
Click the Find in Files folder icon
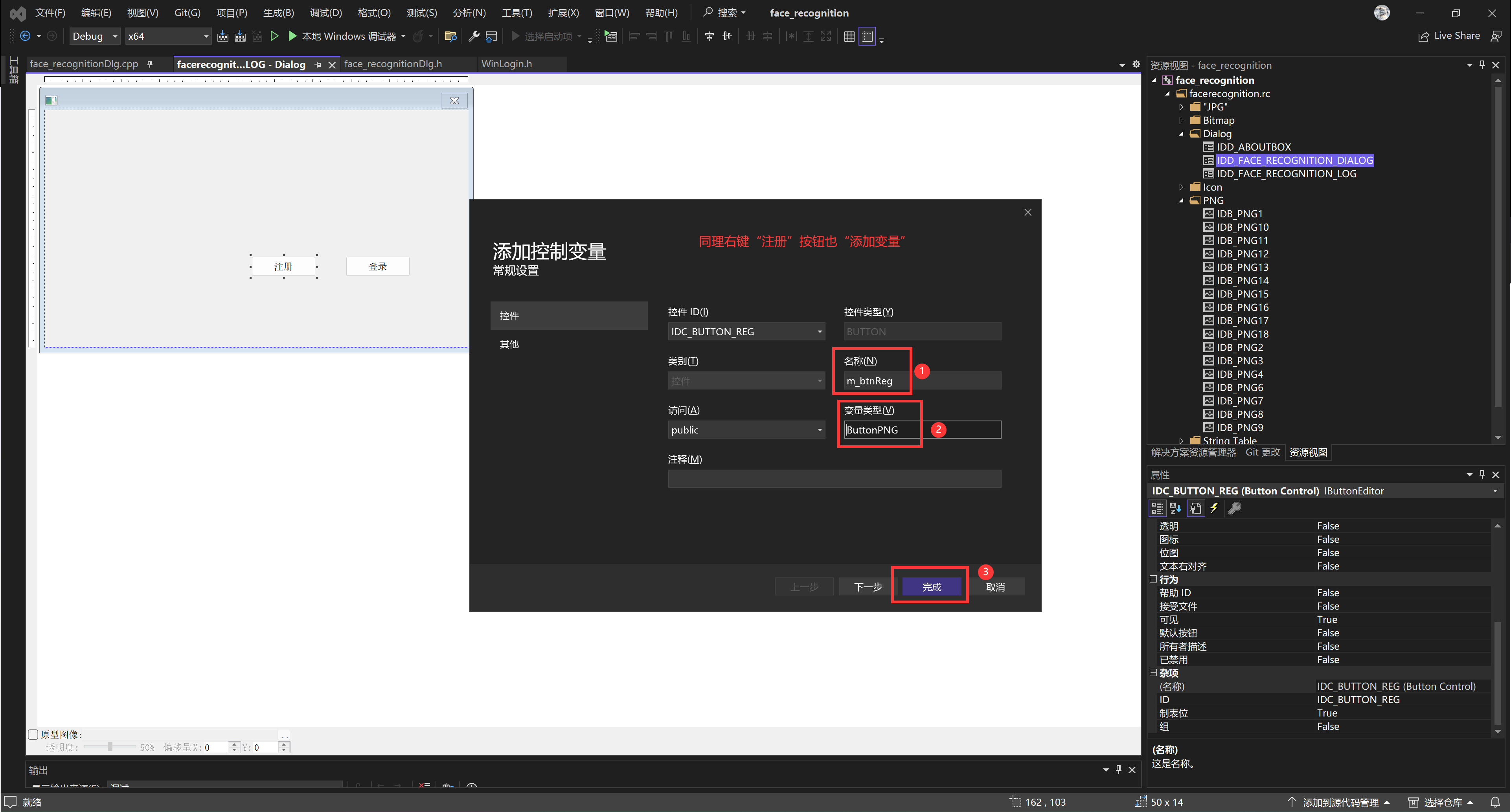[x=450, y=37]
